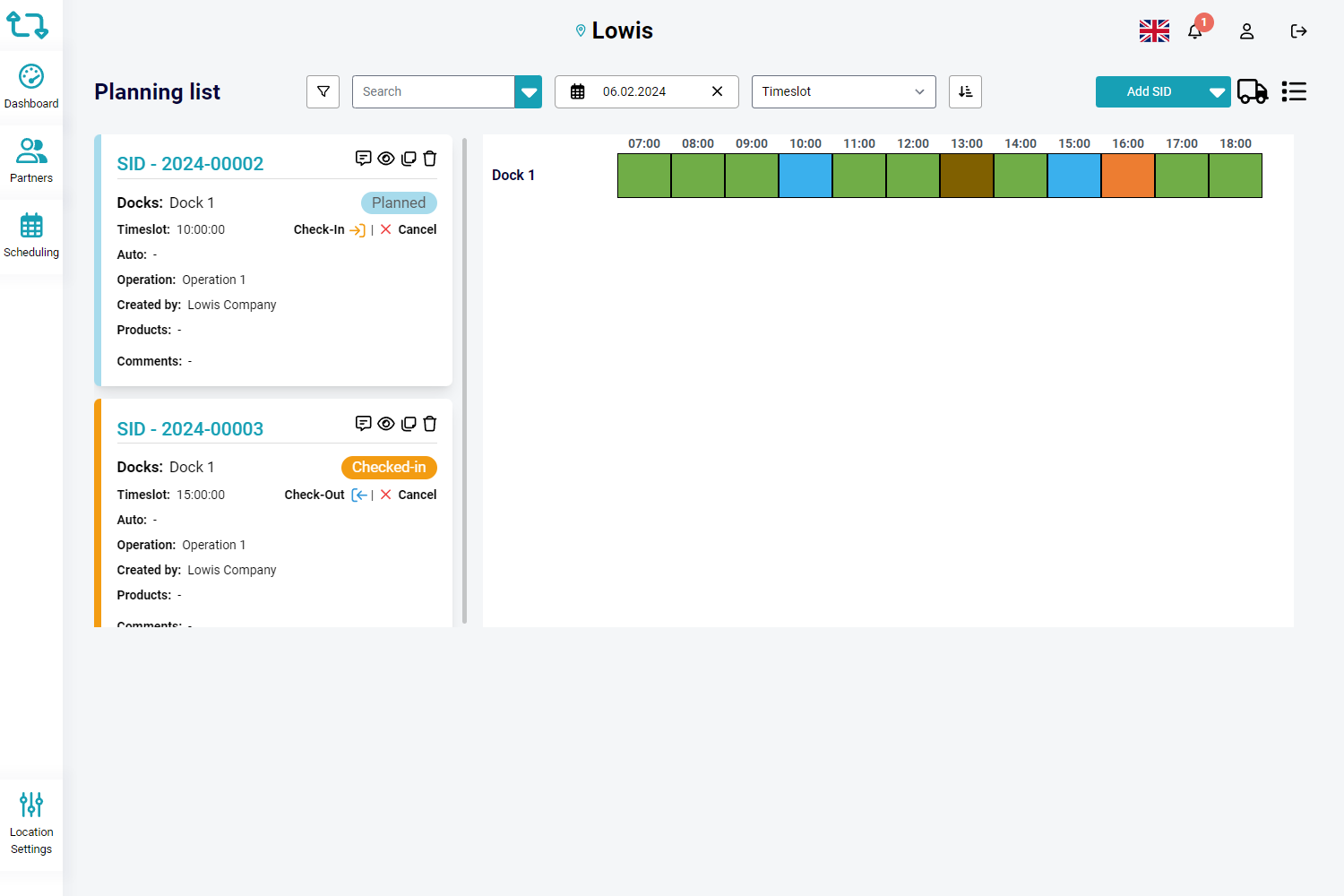Open comments for SID 2024-00003

363,424
